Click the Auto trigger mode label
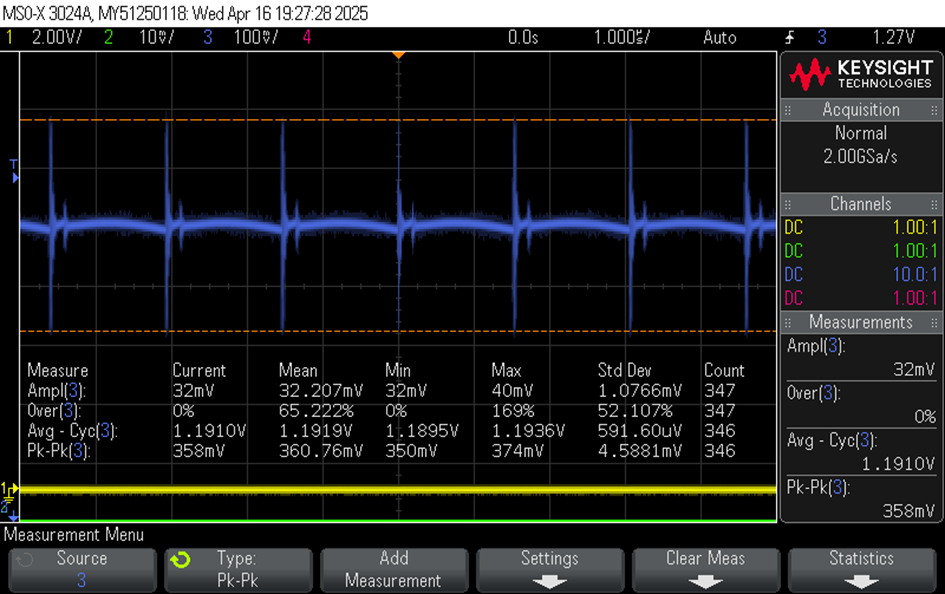This screenshot has width=945, height=594. 719,38
